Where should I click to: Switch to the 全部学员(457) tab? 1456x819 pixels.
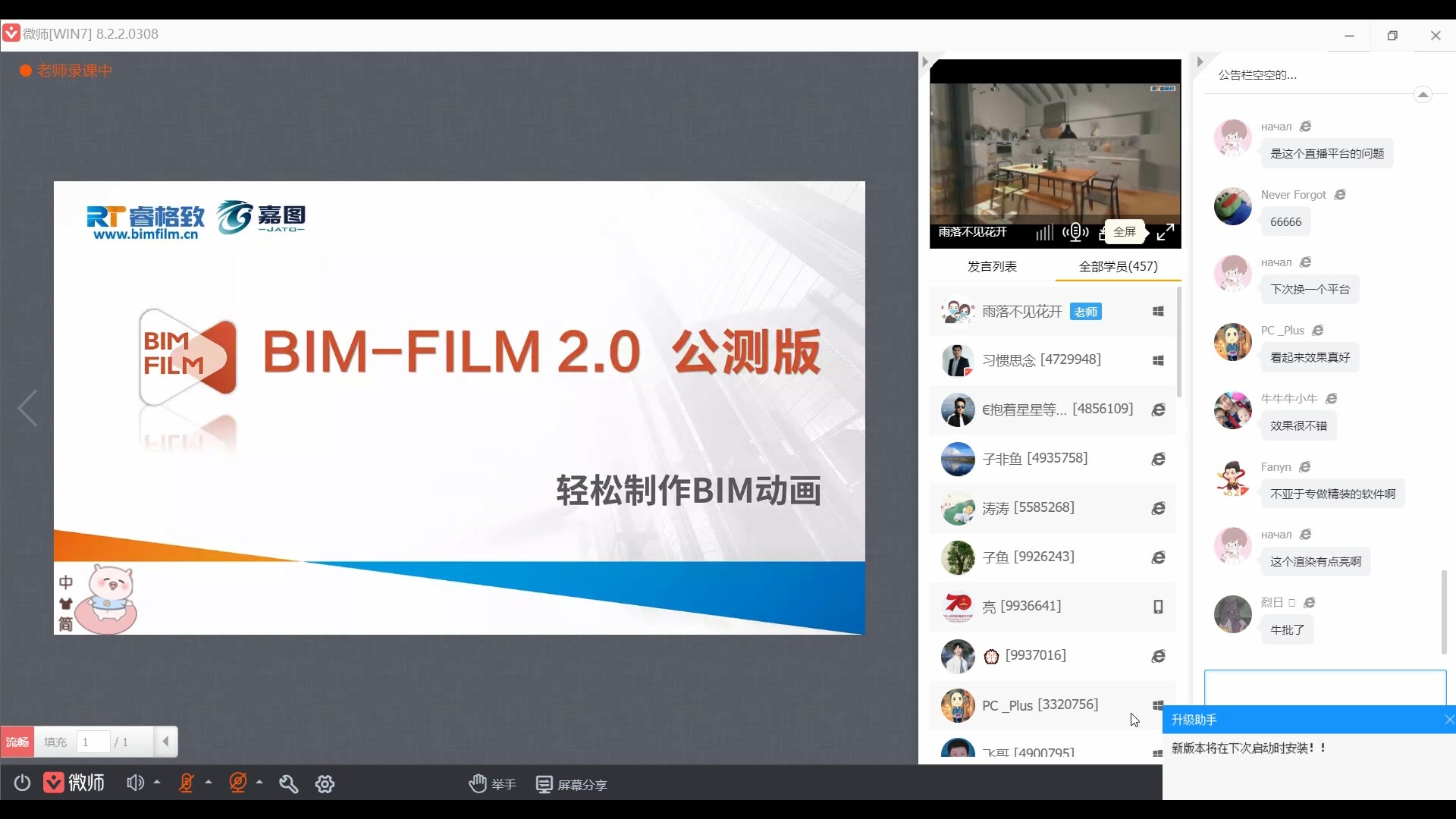tap(1119, 267)
